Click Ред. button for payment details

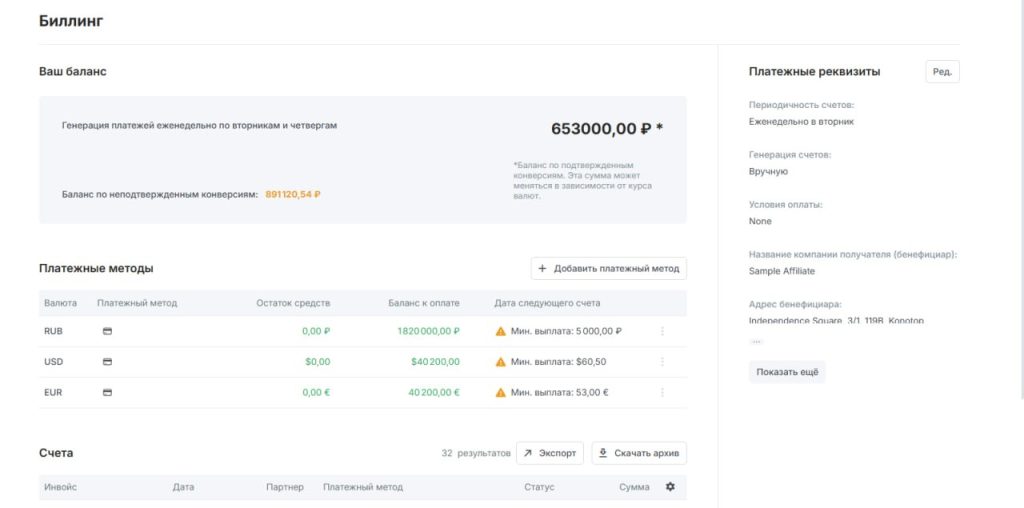pos(942,72)
